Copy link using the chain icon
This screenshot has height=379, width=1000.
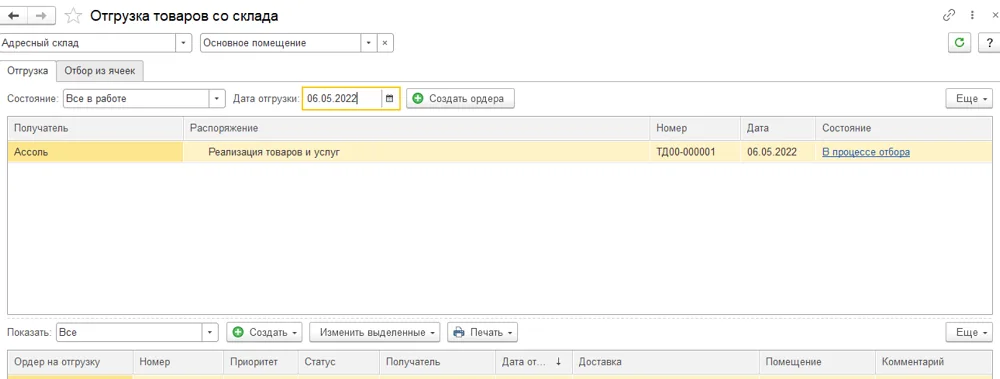point(949,15)
